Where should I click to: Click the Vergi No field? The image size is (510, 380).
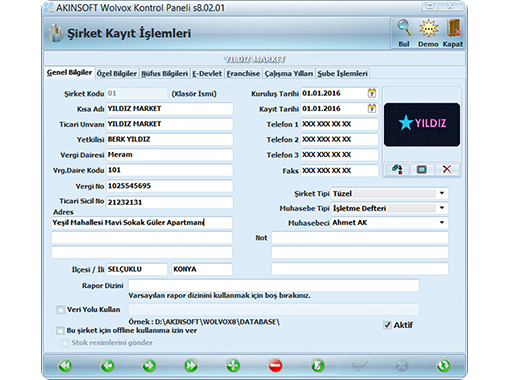(x=170, y=186)
